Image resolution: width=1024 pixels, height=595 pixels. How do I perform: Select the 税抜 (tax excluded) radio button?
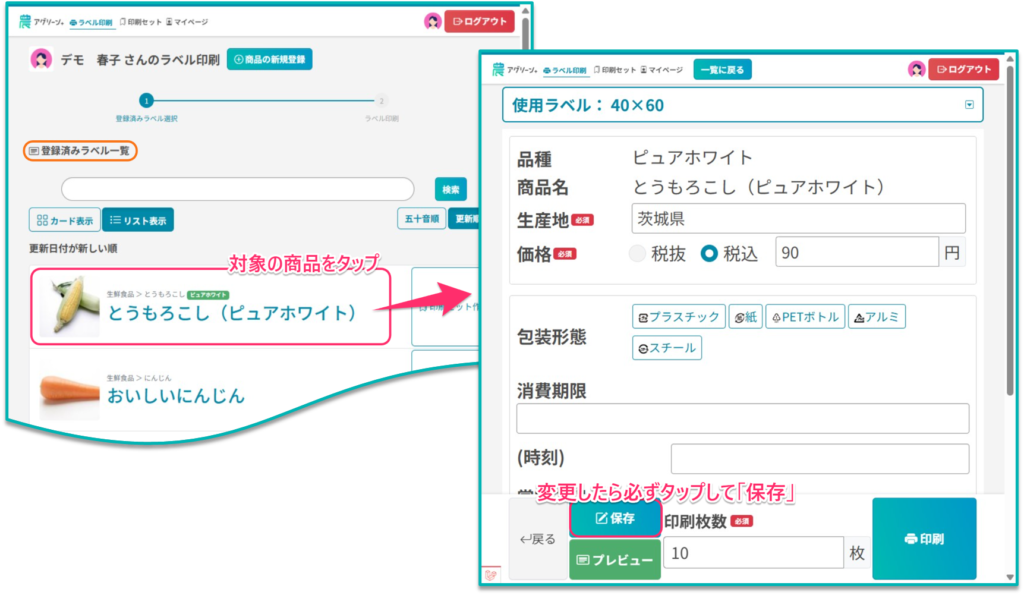(637, 254)
